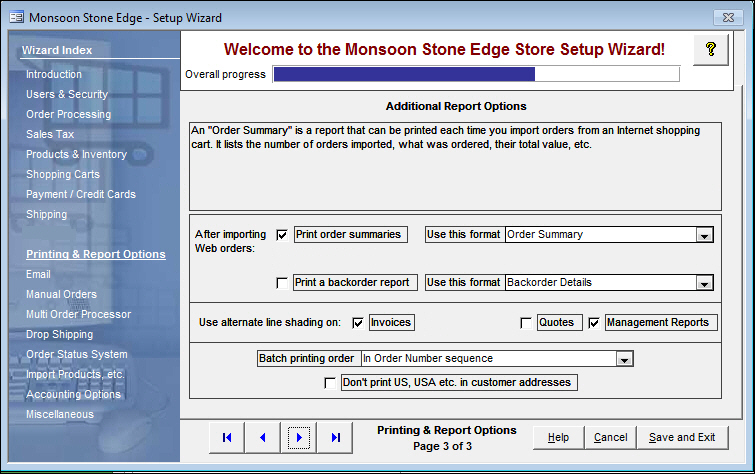Go to Order Processing section
755x474 pixels.
tap(68, 114)
